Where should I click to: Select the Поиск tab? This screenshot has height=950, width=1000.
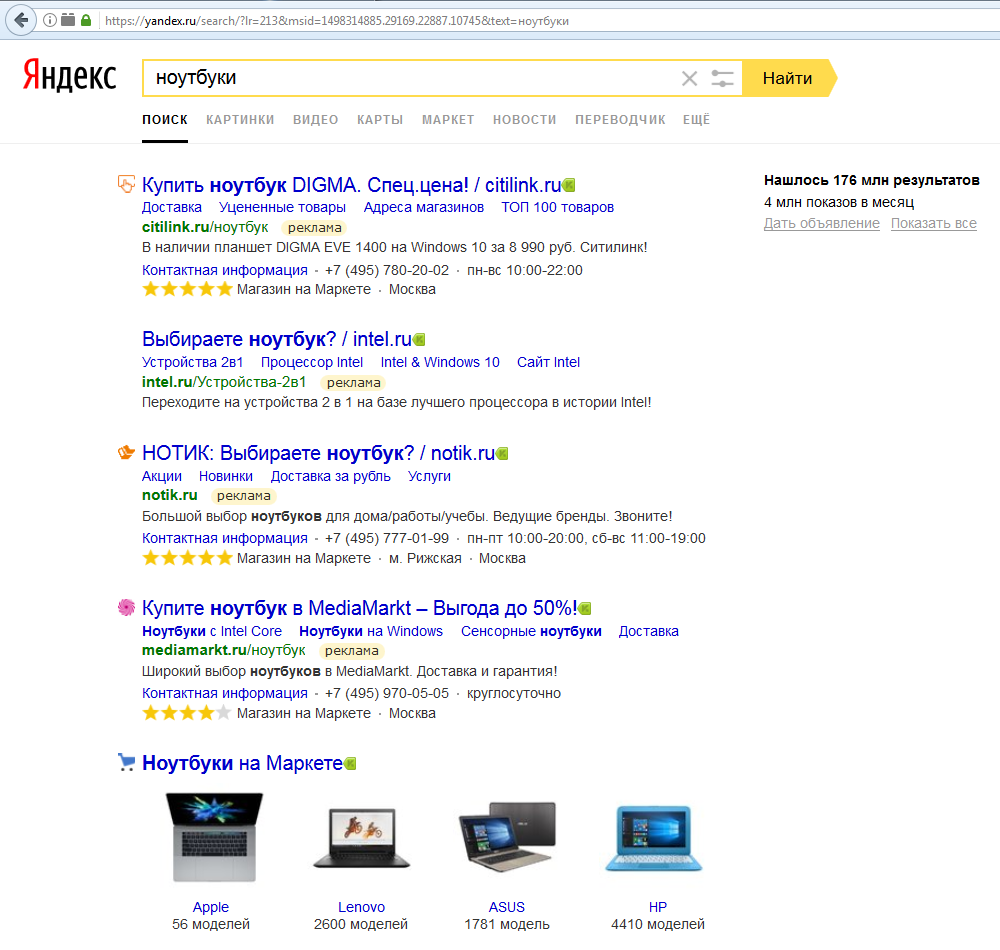click(165, 120)
